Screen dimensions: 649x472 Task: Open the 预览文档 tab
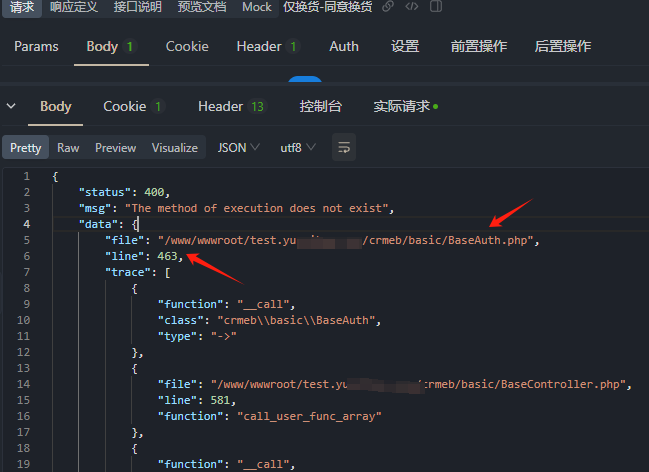(202, 7)
